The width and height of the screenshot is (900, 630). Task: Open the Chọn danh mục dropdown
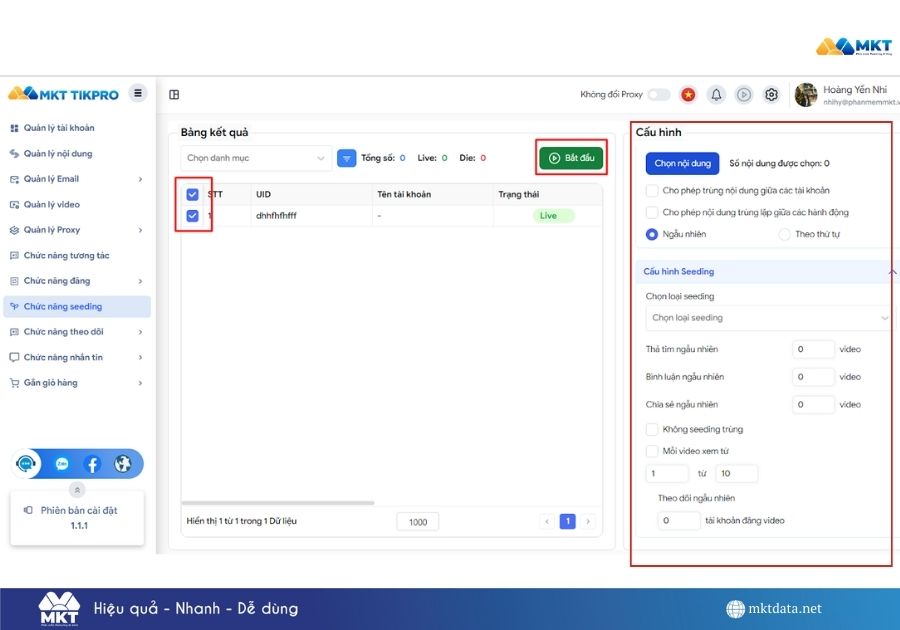click(x=256, y=158)
